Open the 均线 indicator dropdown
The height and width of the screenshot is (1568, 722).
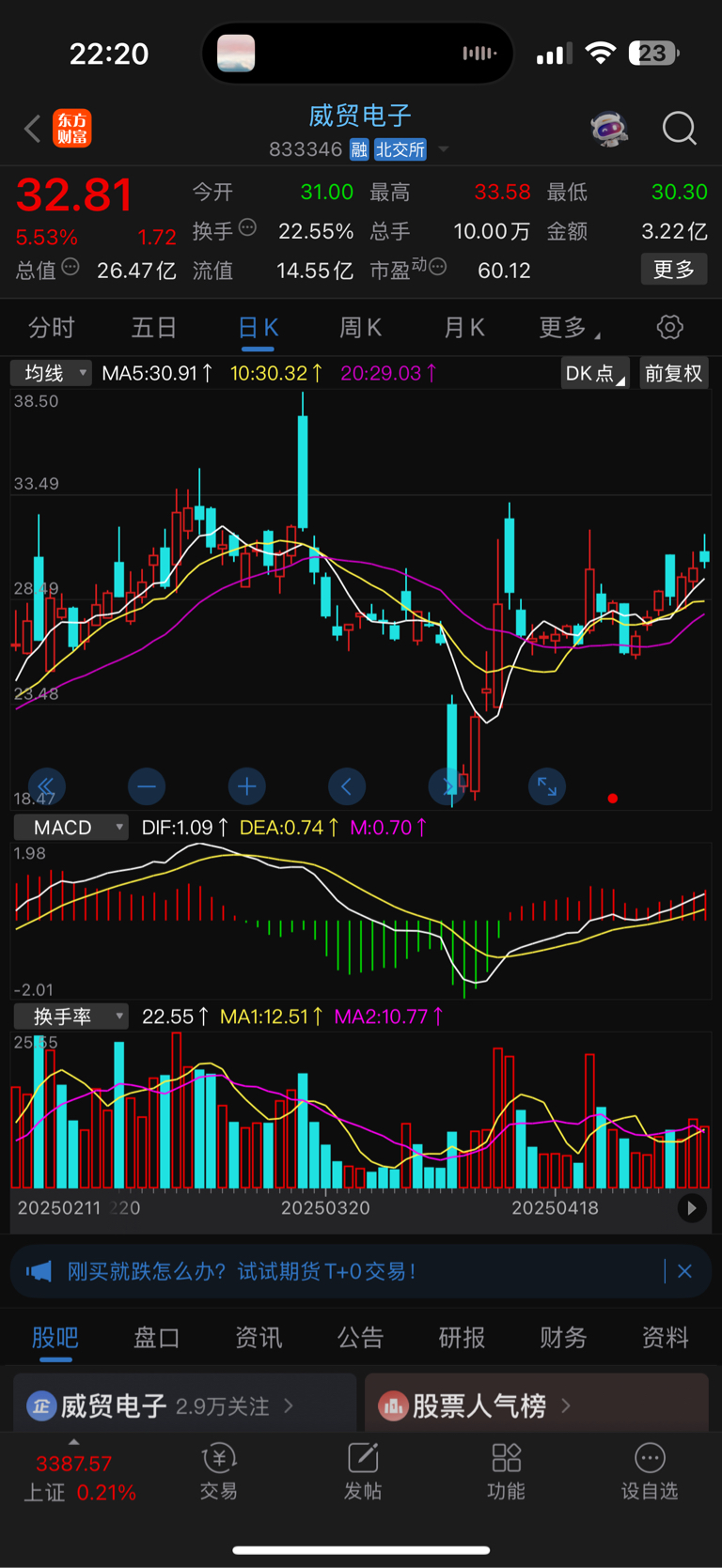[52, 373]
